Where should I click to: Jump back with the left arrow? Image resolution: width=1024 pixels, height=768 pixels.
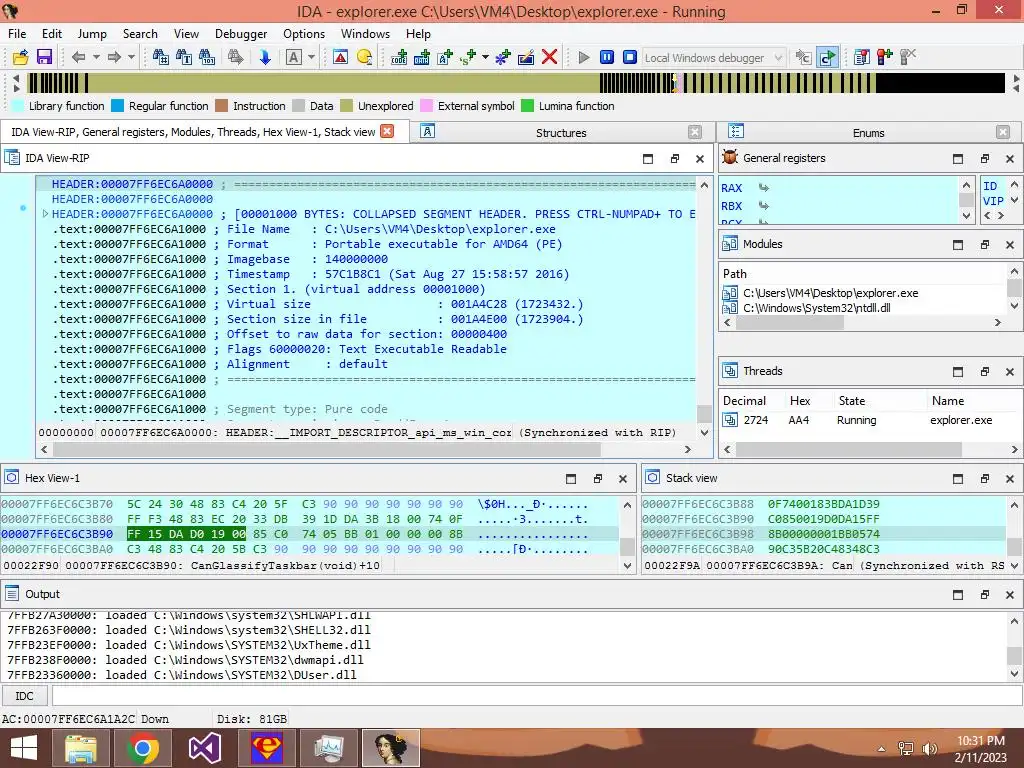[78, 57]
